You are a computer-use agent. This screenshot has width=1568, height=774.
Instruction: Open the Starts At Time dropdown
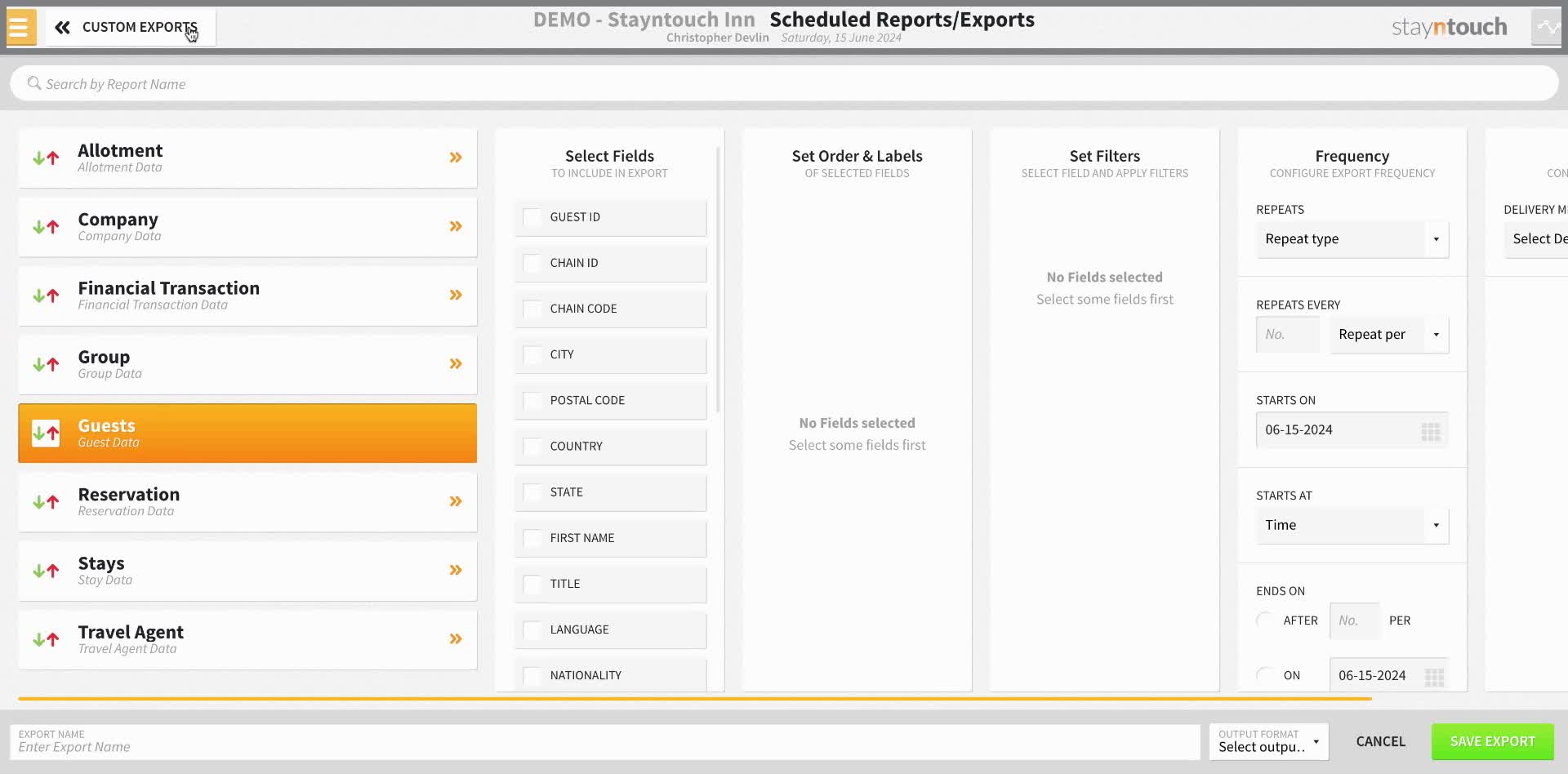coord(1352,525)
